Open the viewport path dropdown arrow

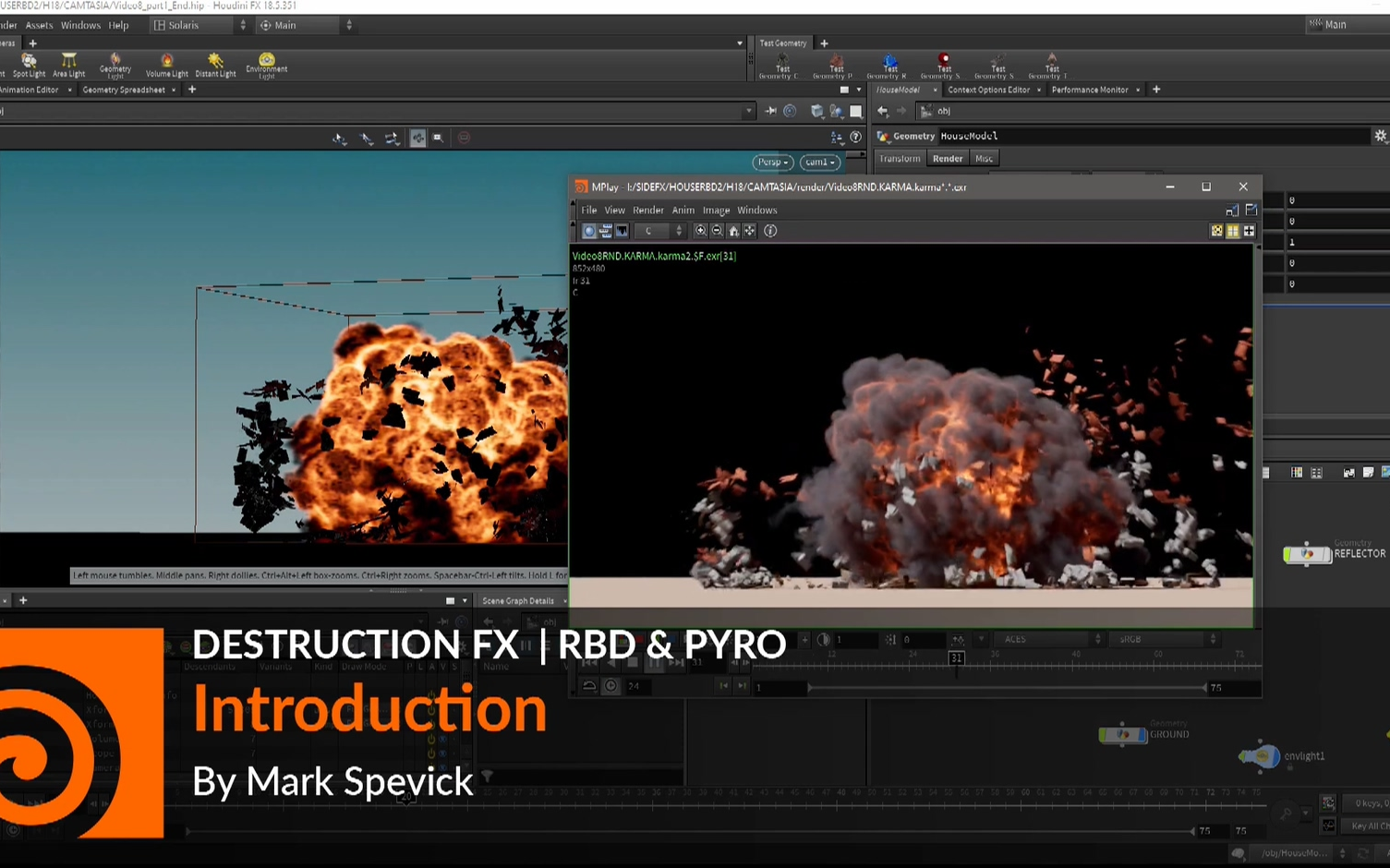pos(748,111)
